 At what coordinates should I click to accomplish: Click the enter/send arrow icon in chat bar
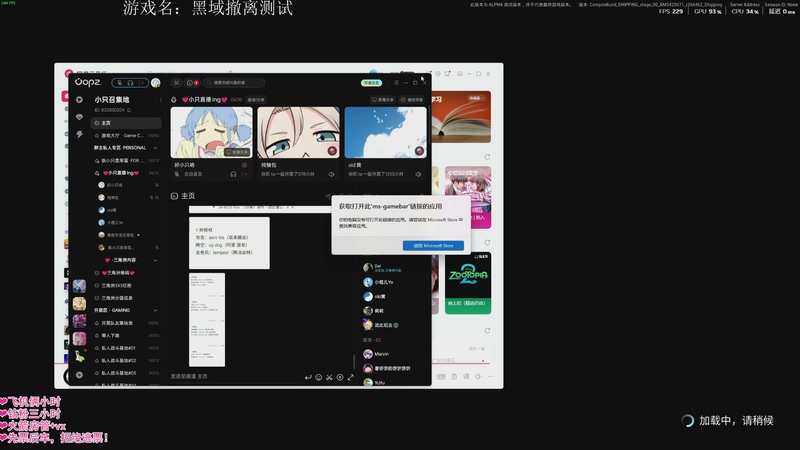point(308,378)
